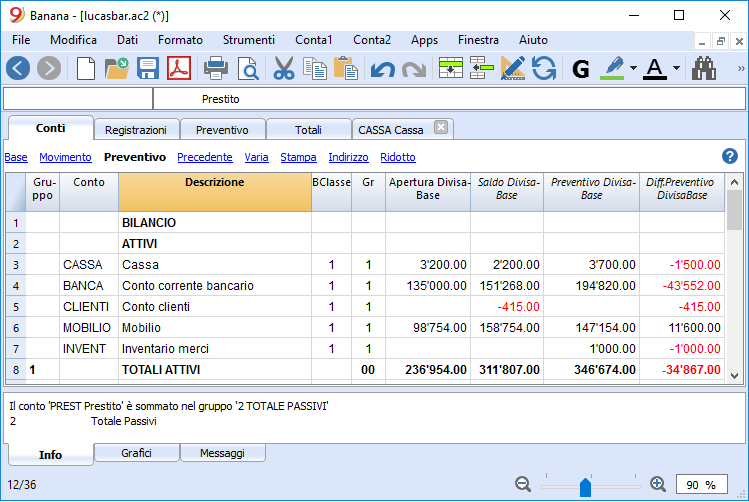The width and height of the screenshot is (749, 502).
Task: Save file with the floppy disk icon
Action: [x=148, y=68]
